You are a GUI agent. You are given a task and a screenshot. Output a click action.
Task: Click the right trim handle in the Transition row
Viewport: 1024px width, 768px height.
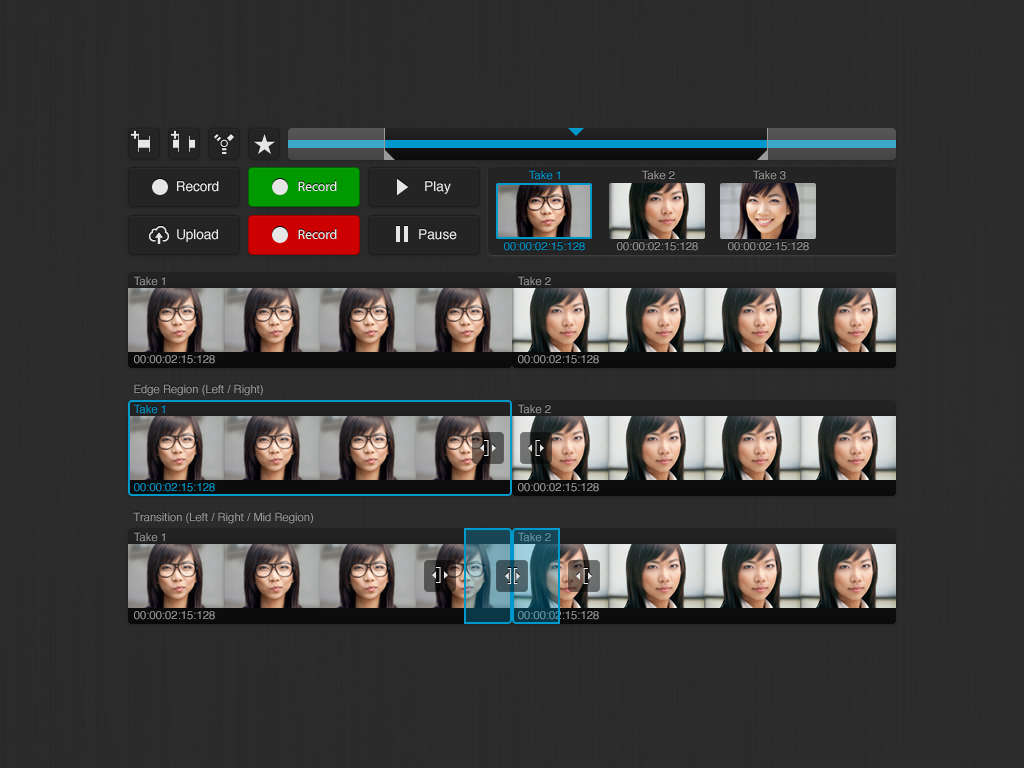tap(584, 576)
